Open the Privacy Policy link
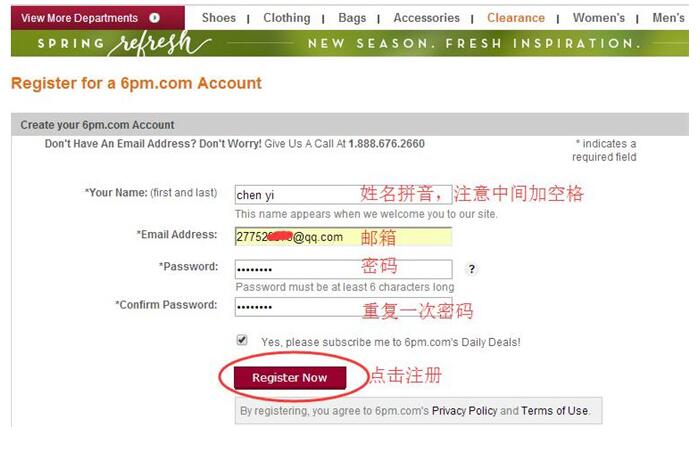This screenshot has height=452, width=700. [464, 410]
